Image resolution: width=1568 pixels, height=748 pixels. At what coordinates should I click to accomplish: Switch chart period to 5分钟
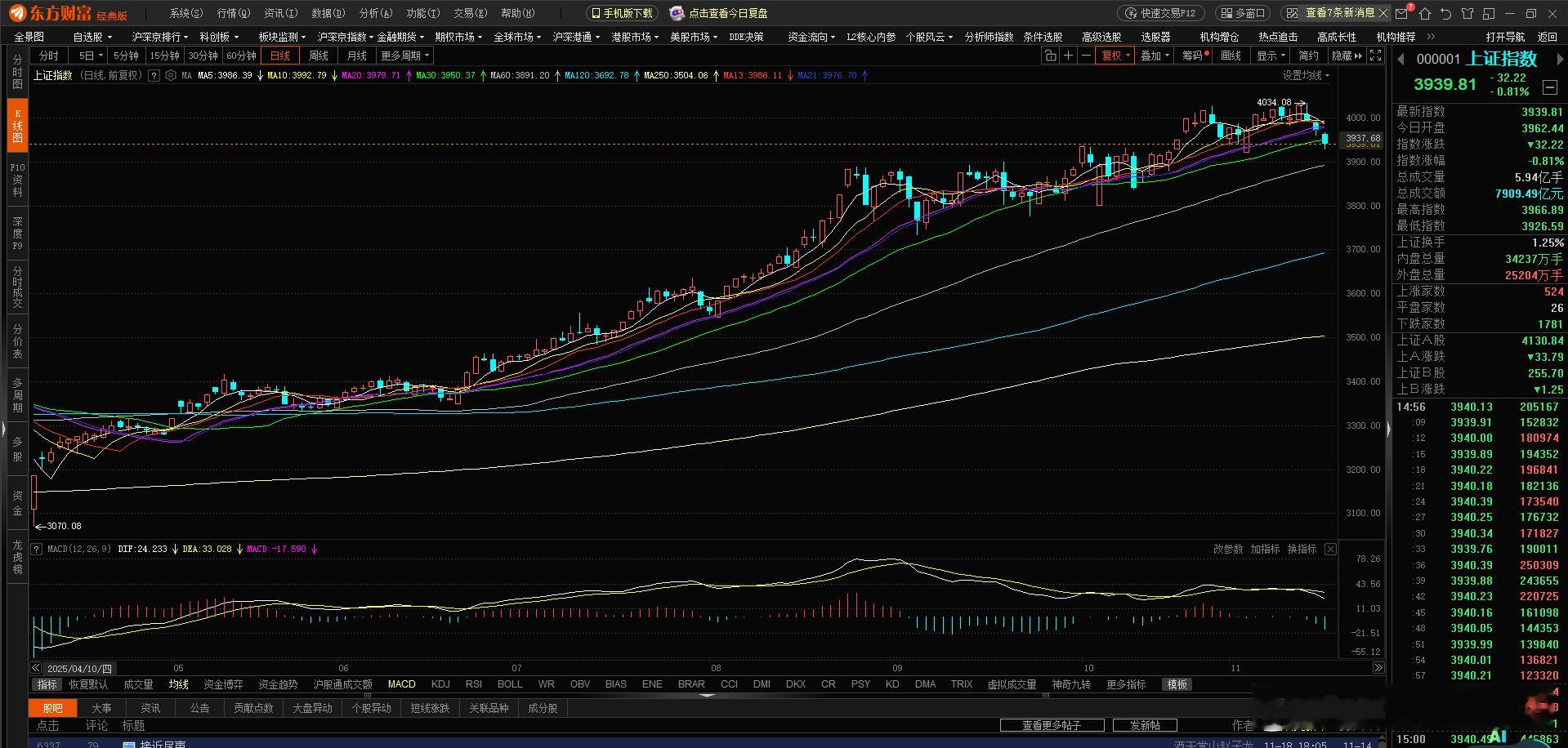(126, 56)
